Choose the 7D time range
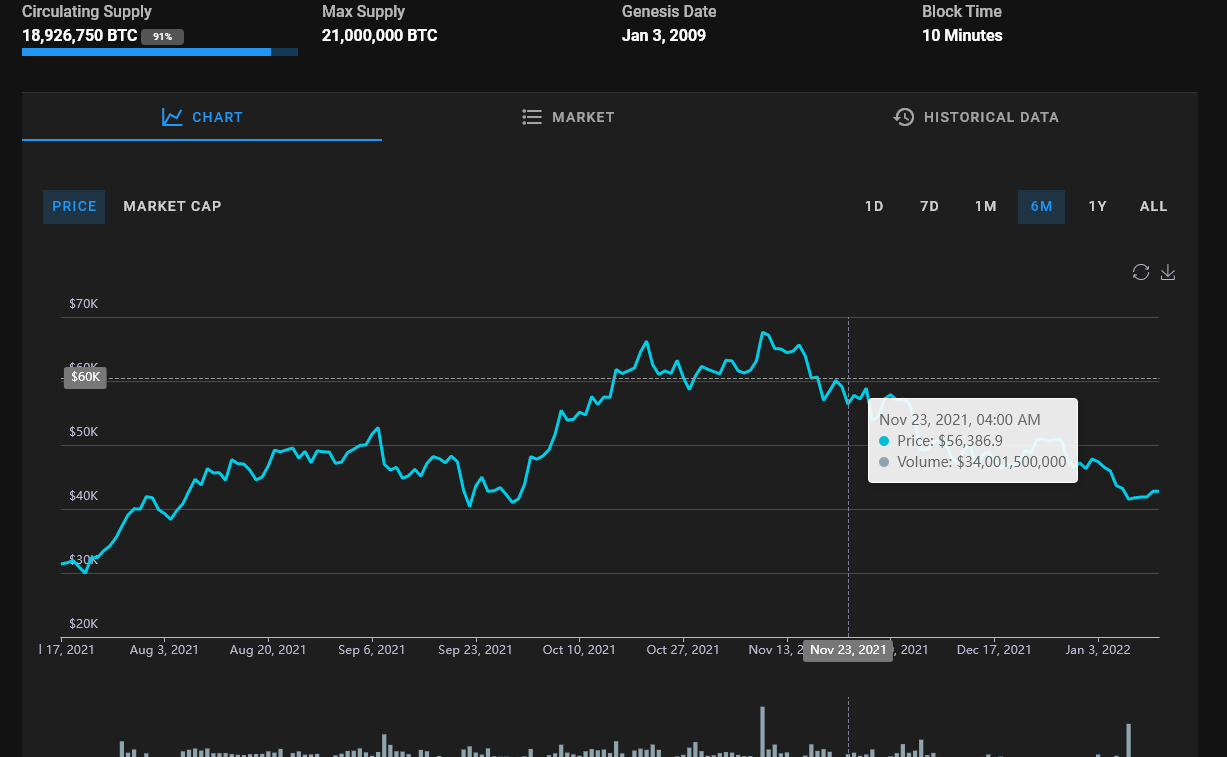Screen dimensions: 1227x757 tap(929, 206)
